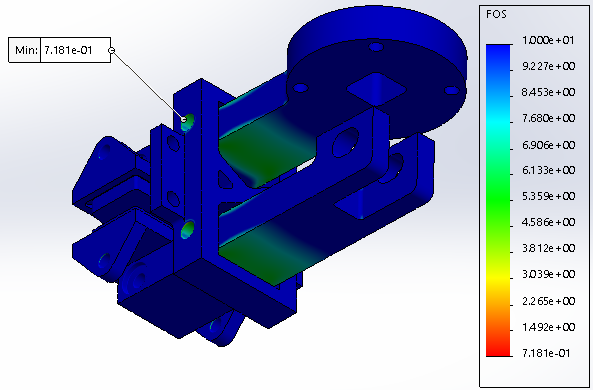Click the callout leader circle handle beside the Min box
The image size is (593, 390).
[112, 50]
